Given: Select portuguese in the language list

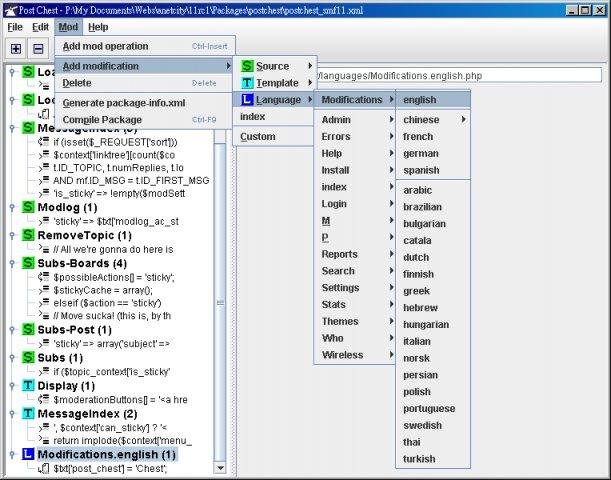Looking at the screenshot, I should click(x=433, y=408).
